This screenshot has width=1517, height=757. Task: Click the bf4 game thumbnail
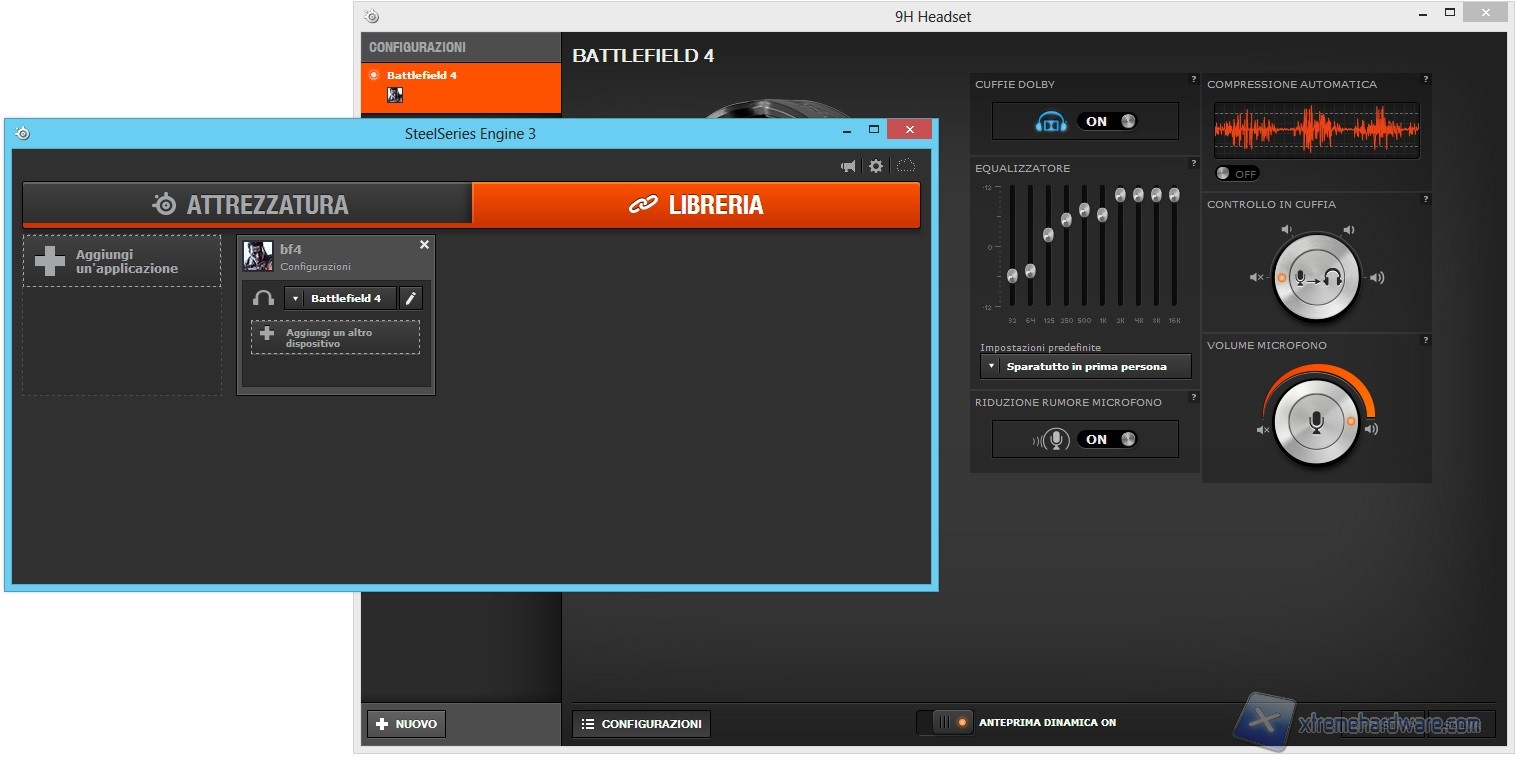tap(258, 257)
